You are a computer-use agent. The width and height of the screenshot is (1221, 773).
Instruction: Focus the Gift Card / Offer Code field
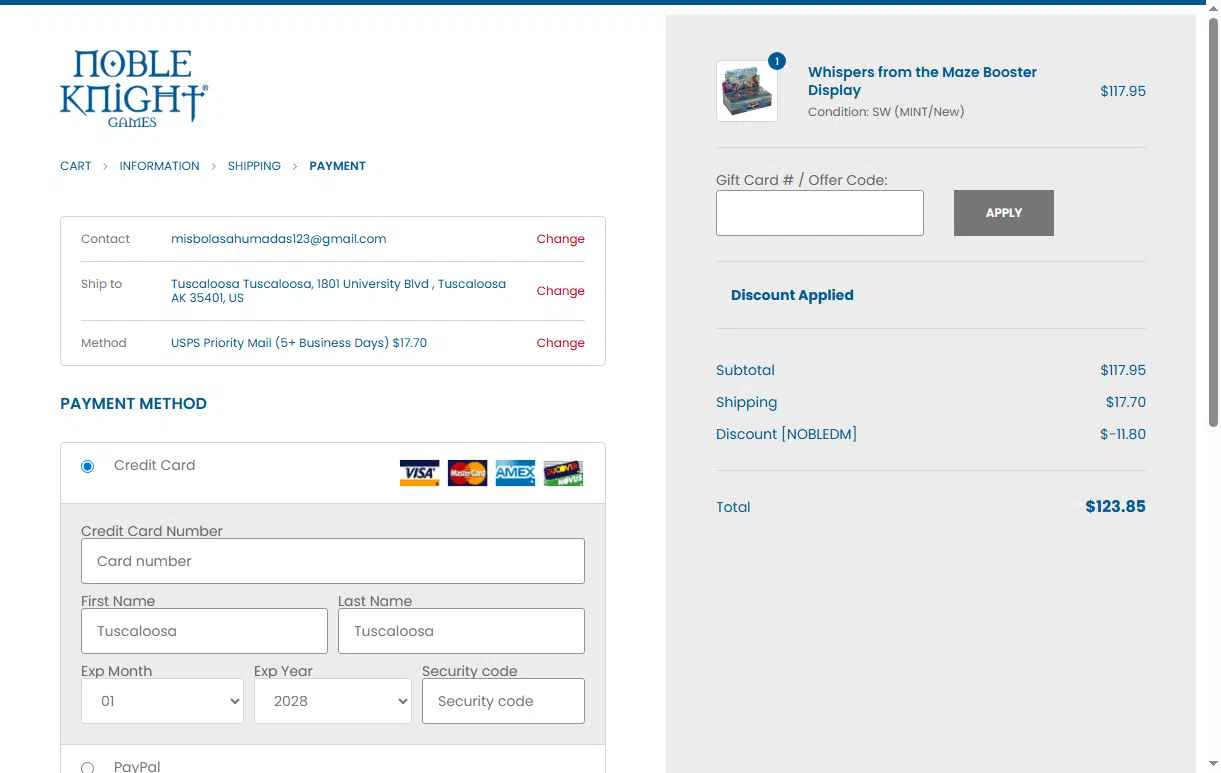coord(820,213)
